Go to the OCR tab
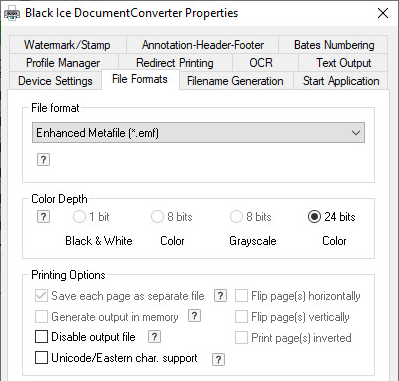This screenshot has width=399, height=381. 261,63
